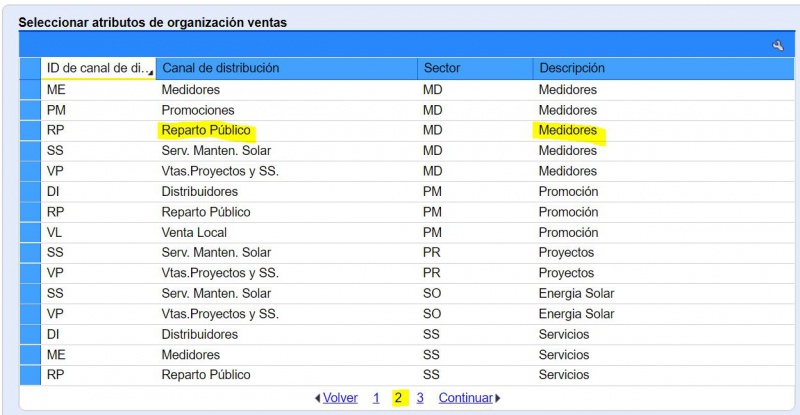Select the VL Venta Local row selector
Screen dimensions: 800x415
30,233
